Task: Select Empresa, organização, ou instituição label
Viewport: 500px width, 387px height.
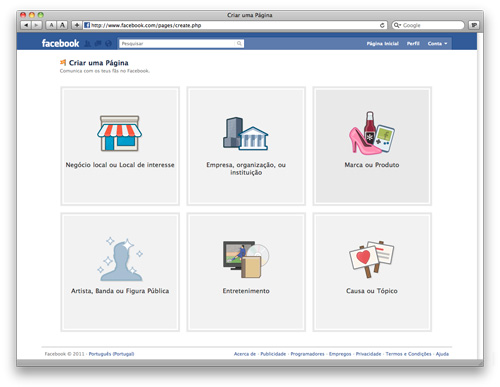Action: pos(246,169)
